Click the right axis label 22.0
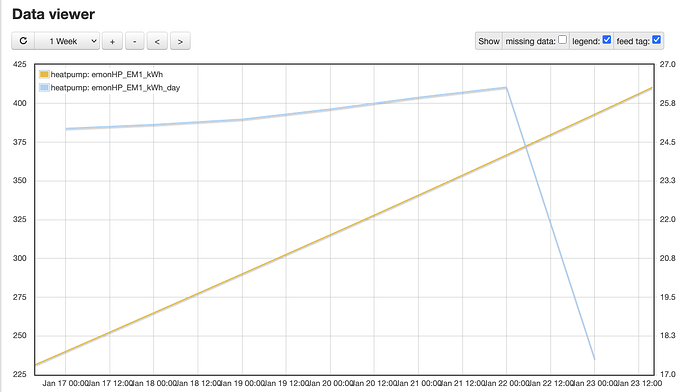Image resolution: width=690 pixels, height=392 pixels. click(x=667, y=219)
